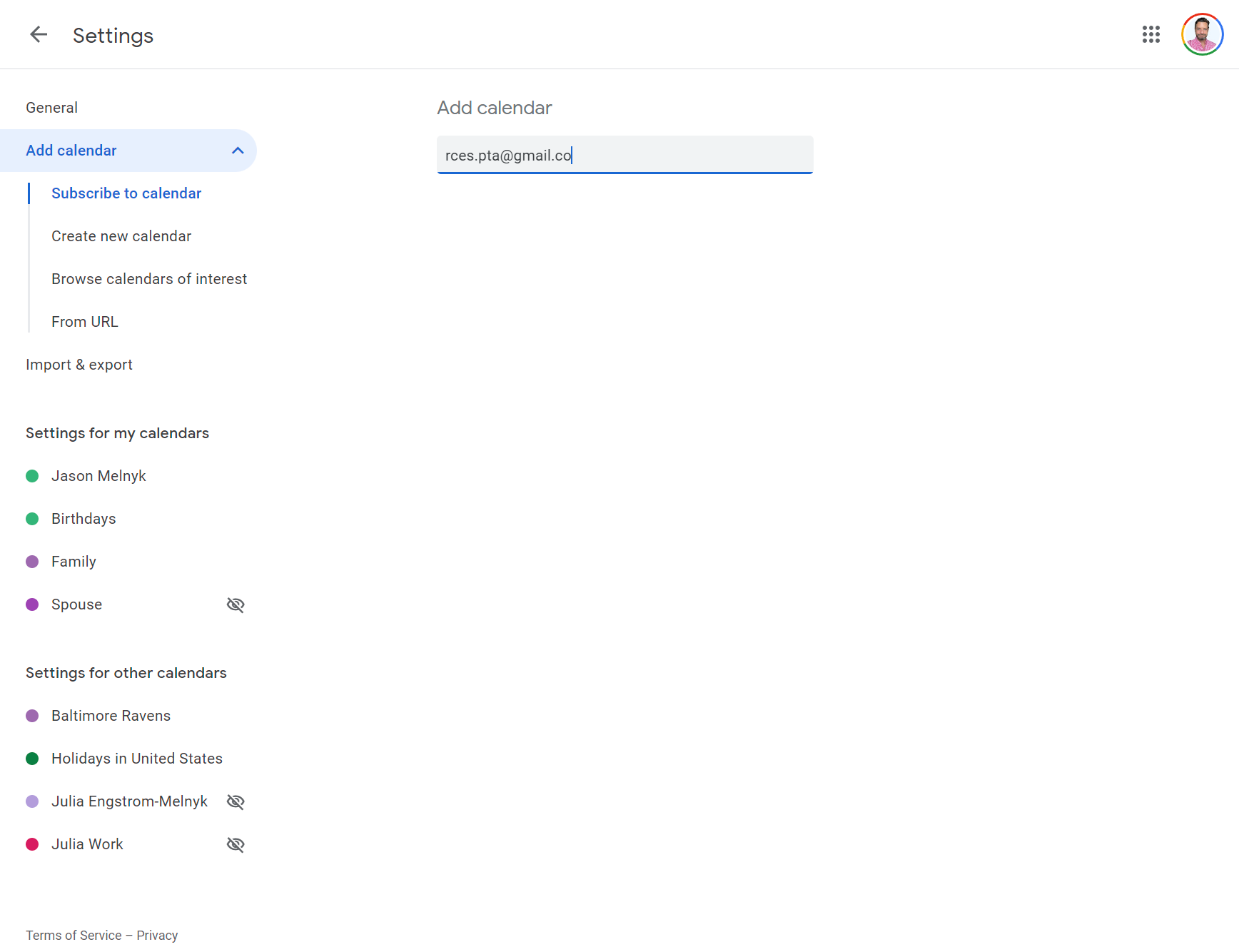This screenshot has width=1239, height=952.
Task: Open Julia Work calendar settings
Action: click(x=87, y=844)
